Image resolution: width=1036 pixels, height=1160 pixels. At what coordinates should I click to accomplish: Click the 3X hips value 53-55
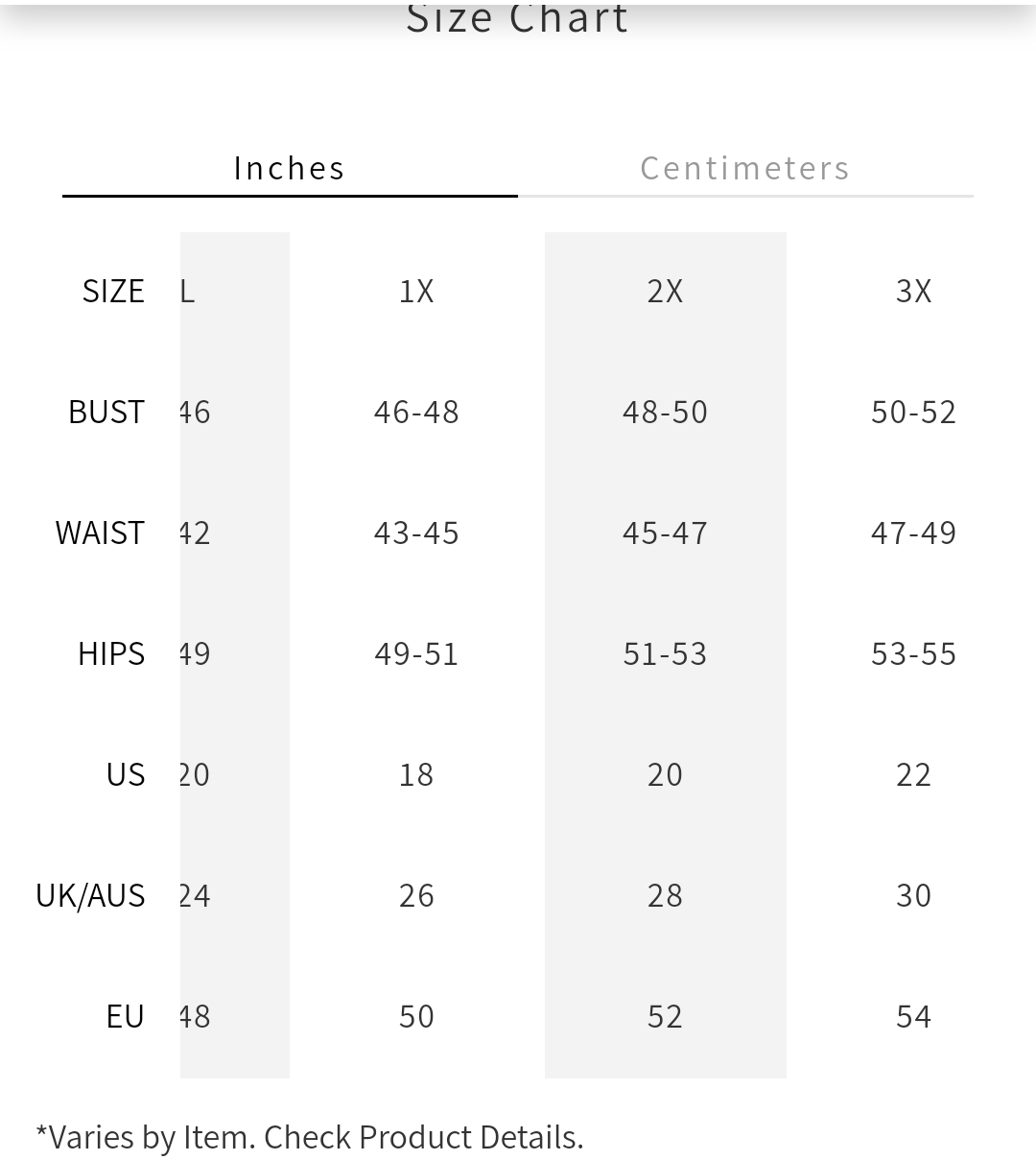click(913, 653)
